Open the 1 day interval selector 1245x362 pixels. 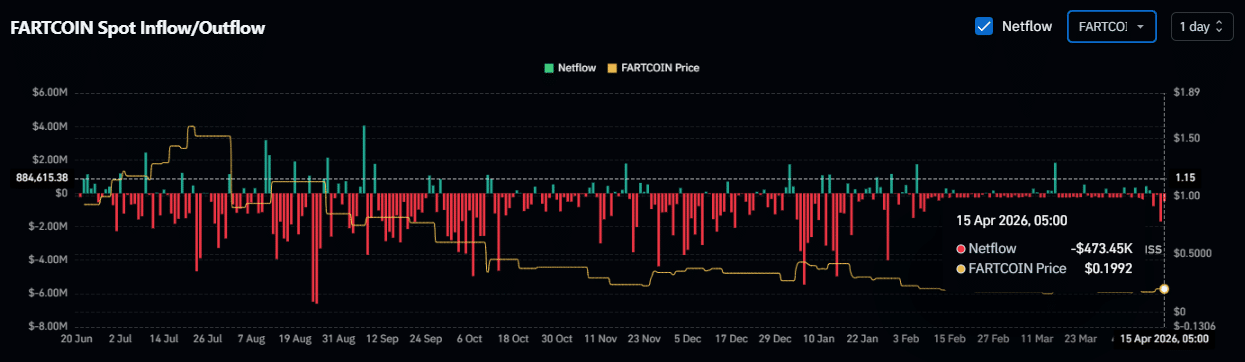click(x=1201, y=26)
